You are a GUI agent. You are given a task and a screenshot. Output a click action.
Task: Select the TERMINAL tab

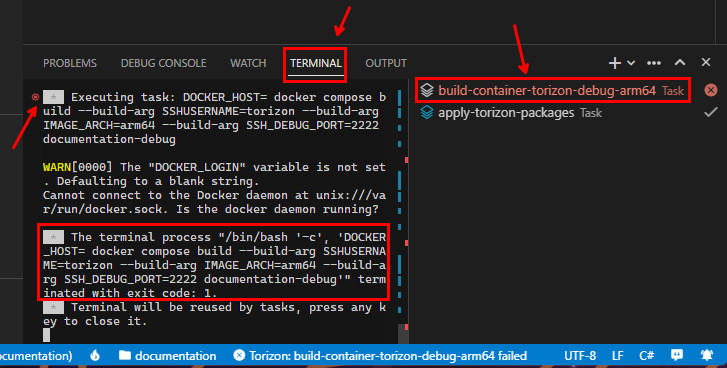click(316, 63)
